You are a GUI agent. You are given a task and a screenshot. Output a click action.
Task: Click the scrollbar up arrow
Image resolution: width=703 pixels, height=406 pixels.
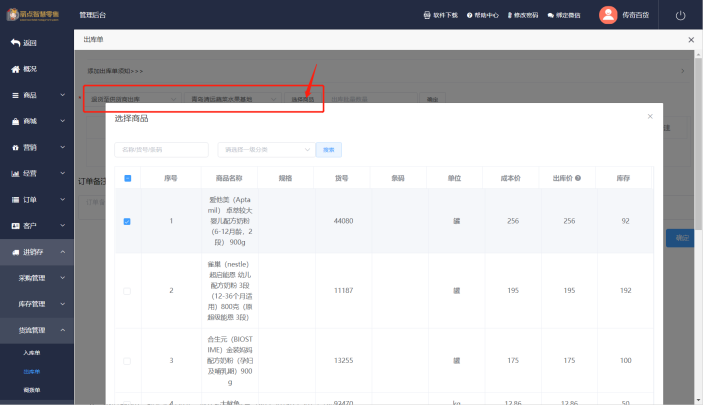pos(698,54)
